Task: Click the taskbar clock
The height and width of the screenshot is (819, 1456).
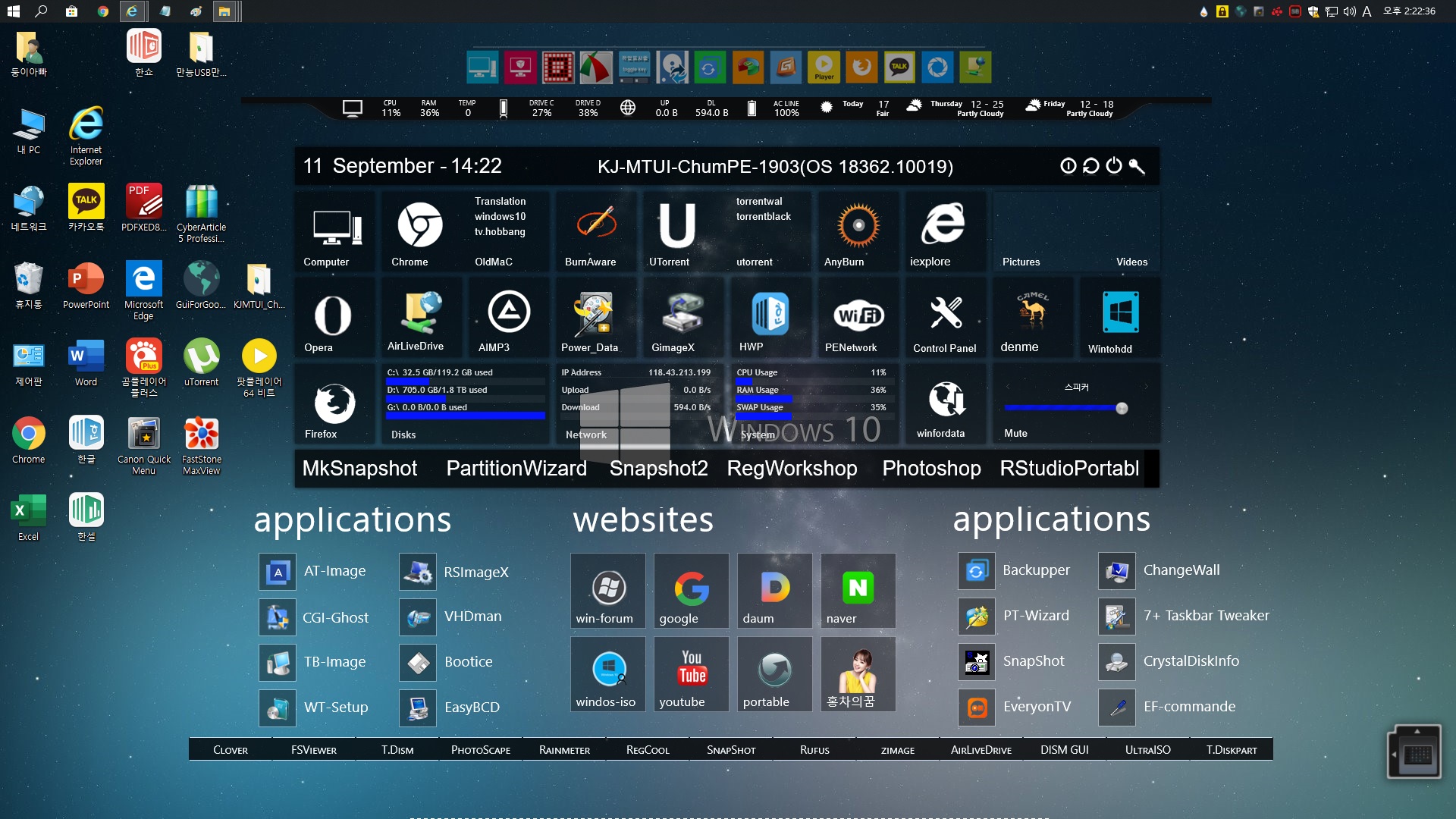Action: pos(1409,11)
